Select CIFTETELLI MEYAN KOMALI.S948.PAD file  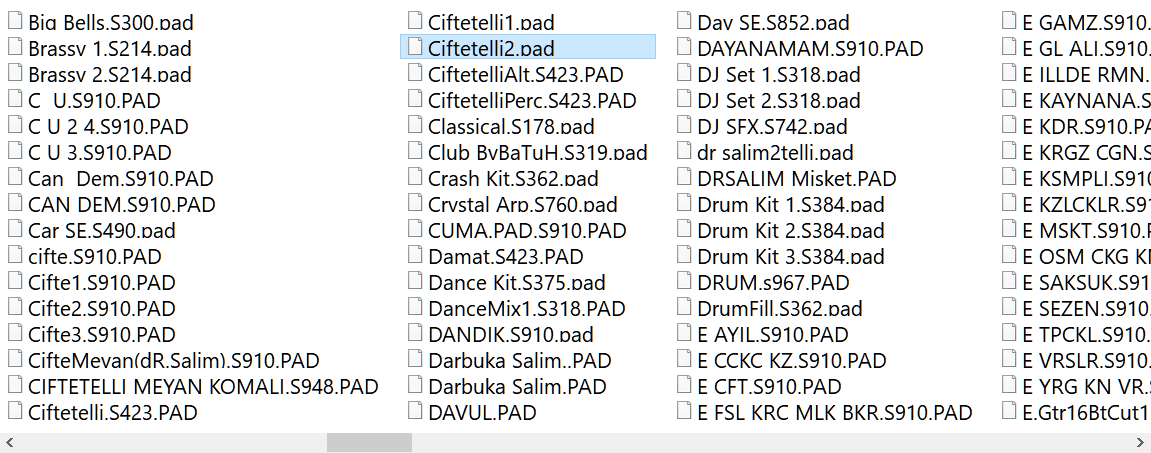[x=203, y=386]
